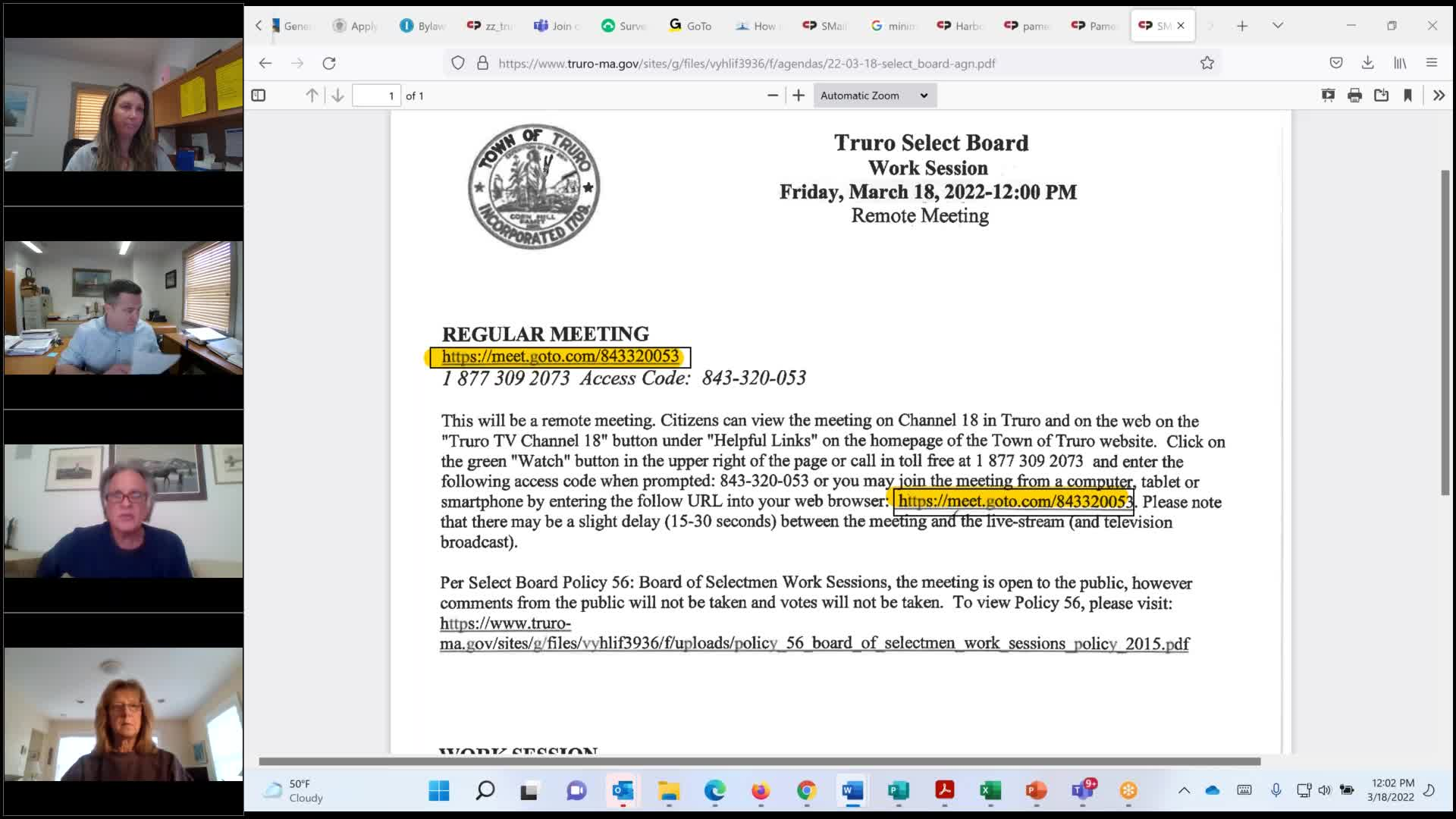The height and width of the screenshot is (819, 1456).
Task: Open the volume control in the system tray
Action: click(1325, 790)
